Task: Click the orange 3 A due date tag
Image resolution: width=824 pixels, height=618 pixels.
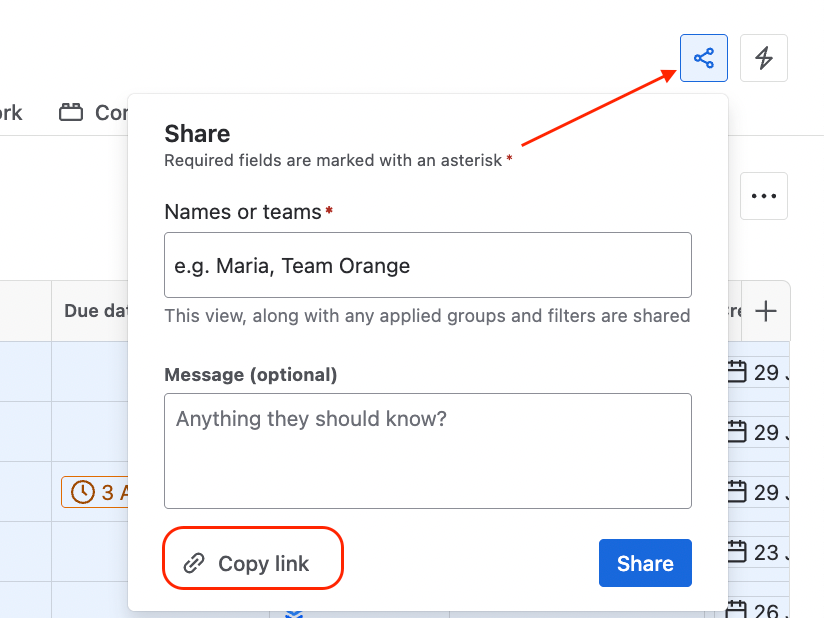Action: point(95,492)
